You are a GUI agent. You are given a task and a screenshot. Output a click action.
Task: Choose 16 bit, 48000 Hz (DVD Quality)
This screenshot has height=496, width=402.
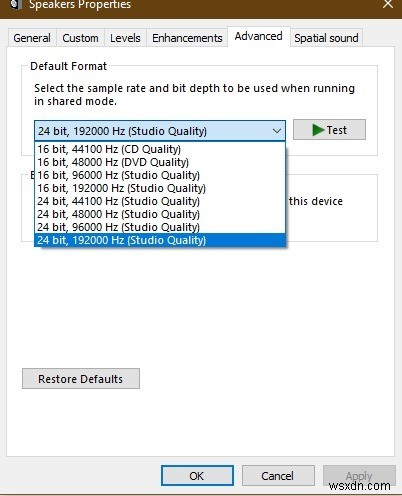tap(160, 162)
